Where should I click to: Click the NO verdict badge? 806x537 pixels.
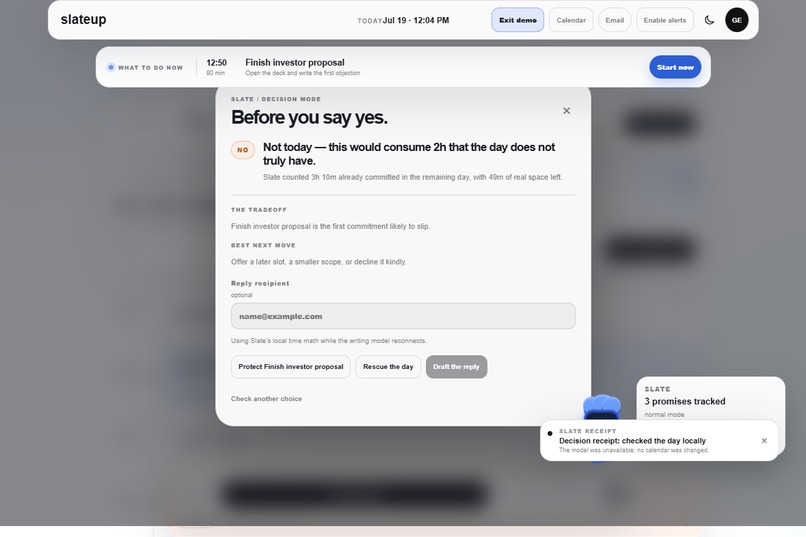[243, 150]
